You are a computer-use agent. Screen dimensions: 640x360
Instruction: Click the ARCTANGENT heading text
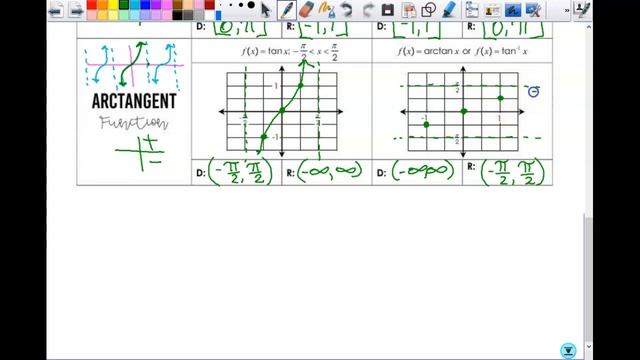[134, 101]
